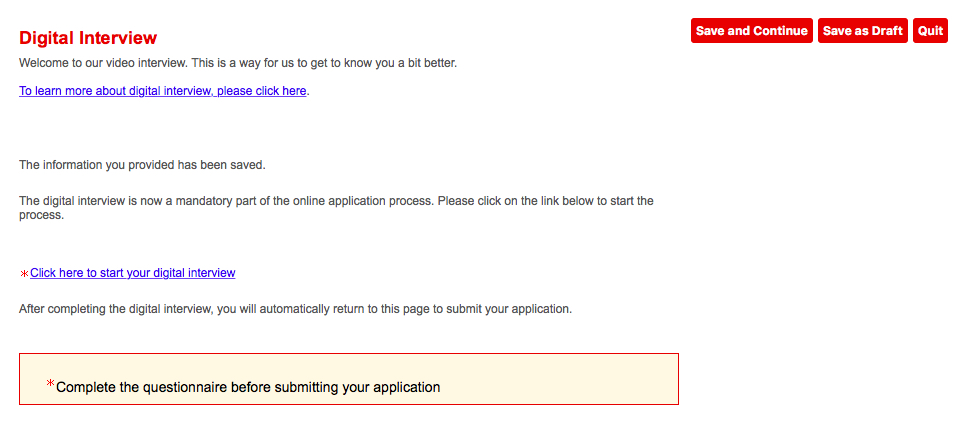The image size is (960, 433).
Task: Click the 'information you provided has been saved' message
Action: [142, 165]
